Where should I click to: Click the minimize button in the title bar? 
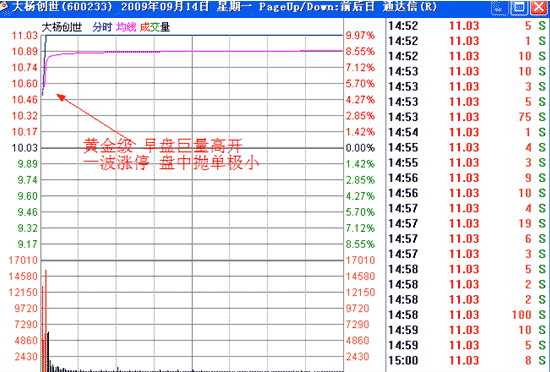coord(499,7)
